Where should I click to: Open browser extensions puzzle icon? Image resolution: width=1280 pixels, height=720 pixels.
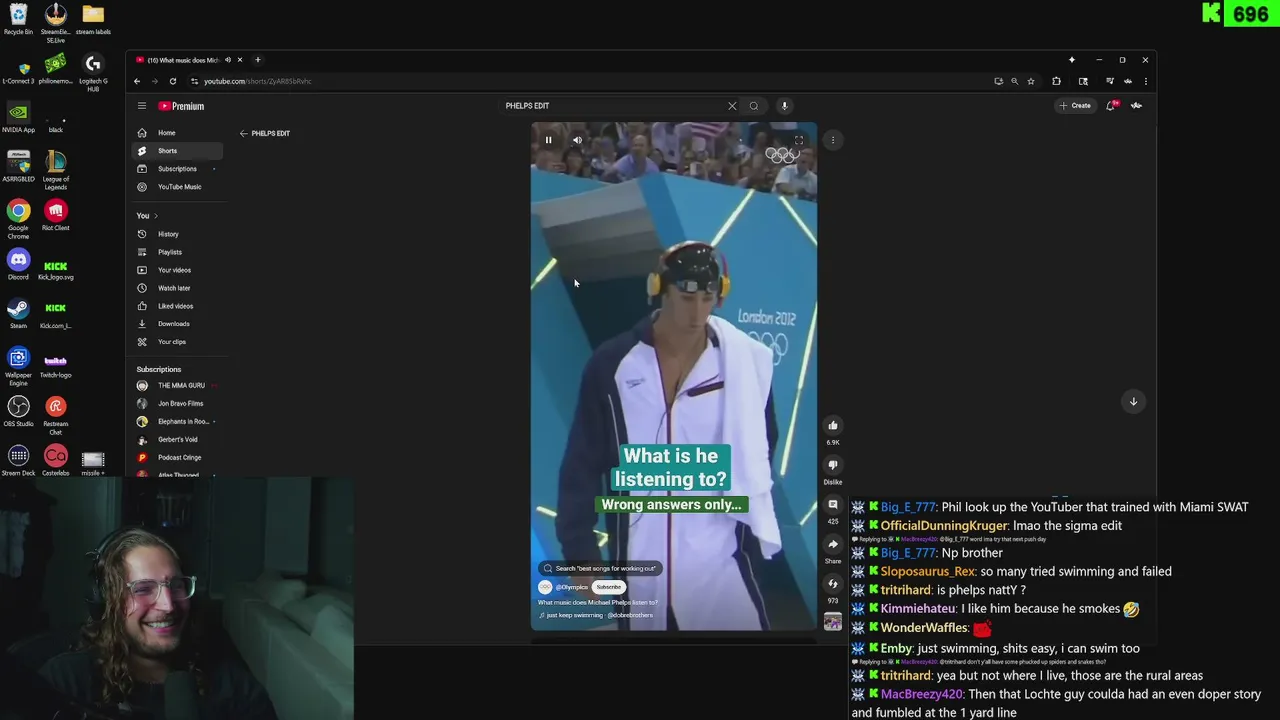click(x=1057, y=81)
